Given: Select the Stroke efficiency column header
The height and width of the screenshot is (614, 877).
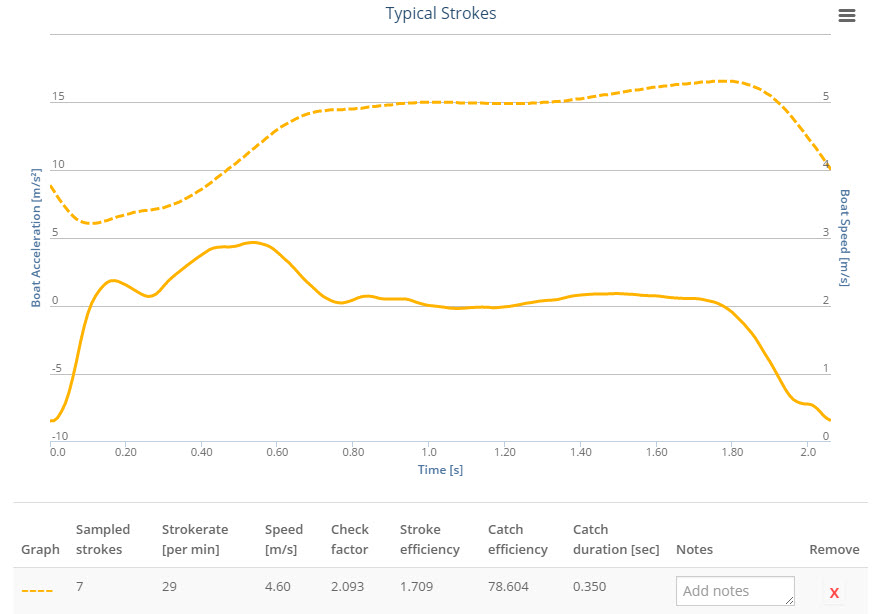Looking at the screenshot, I should point(430,539).
